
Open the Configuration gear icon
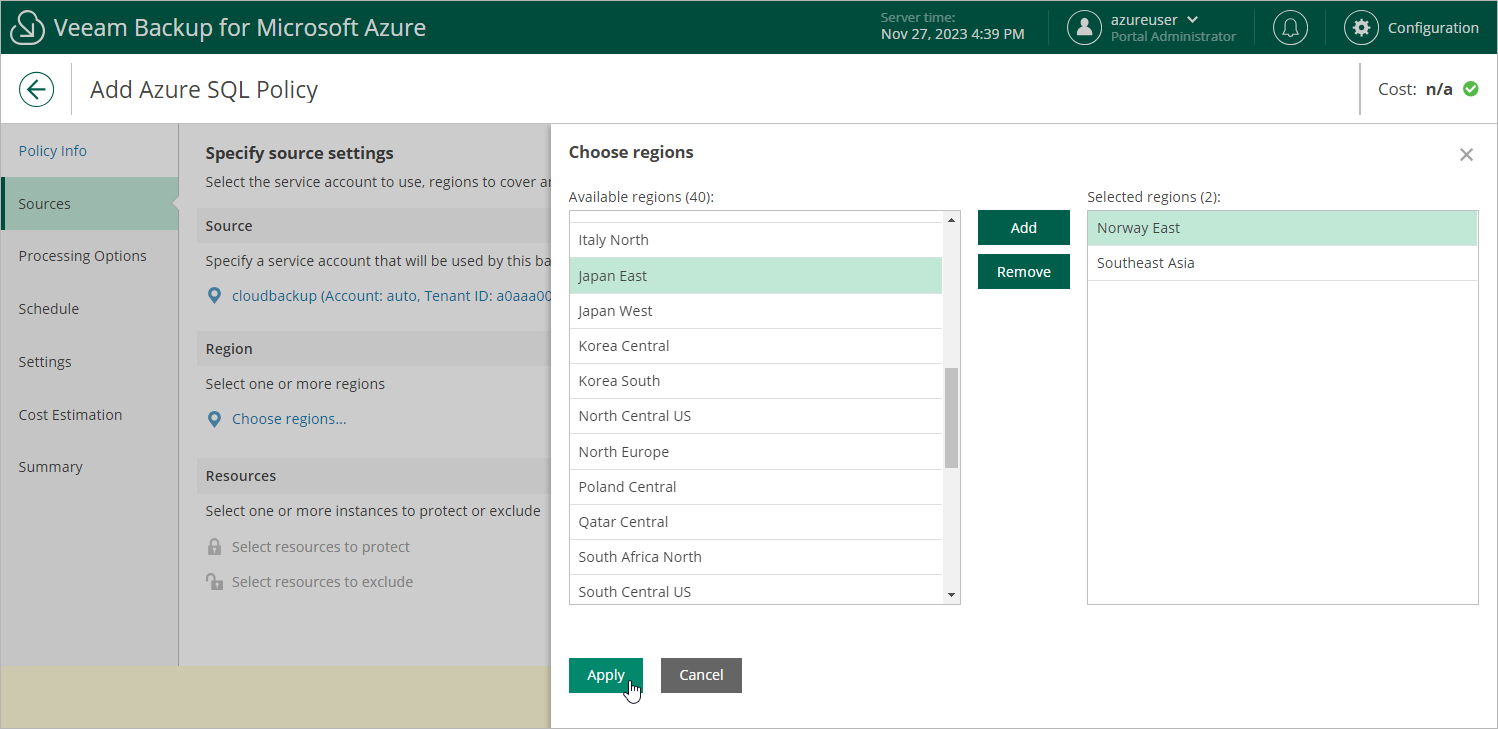click(x=1361, y=28)
